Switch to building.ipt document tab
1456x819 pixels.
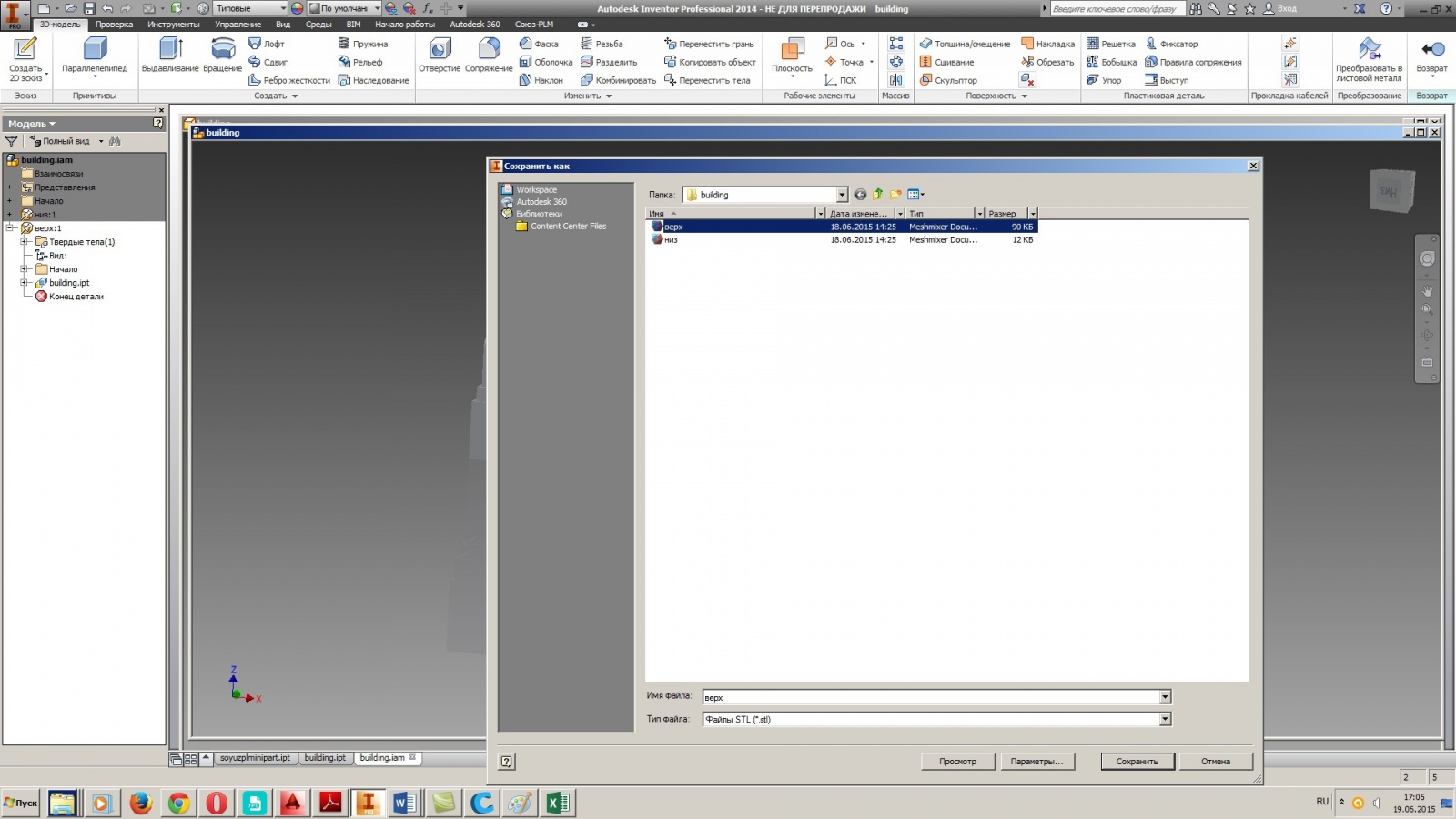pos(325,758)
